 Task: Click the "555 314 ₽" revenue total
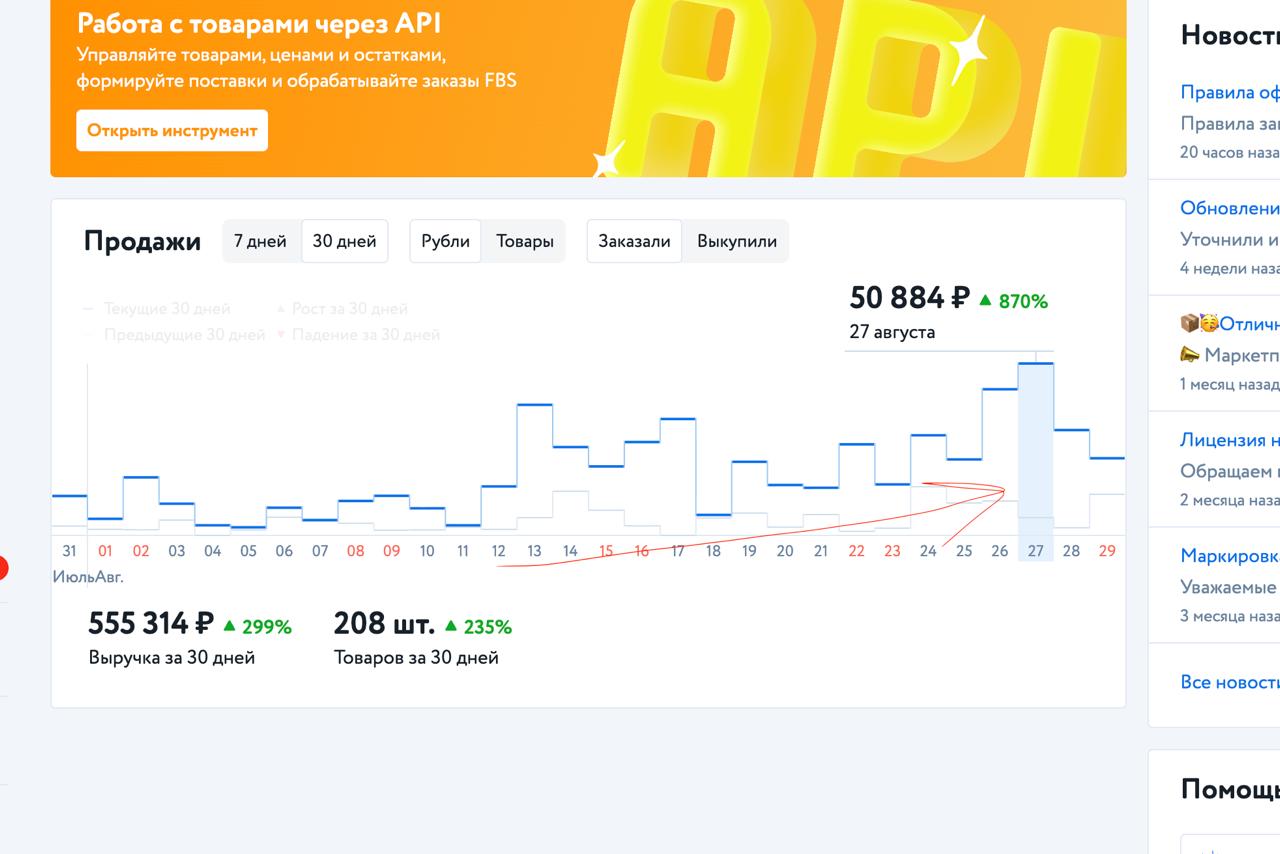151,624
